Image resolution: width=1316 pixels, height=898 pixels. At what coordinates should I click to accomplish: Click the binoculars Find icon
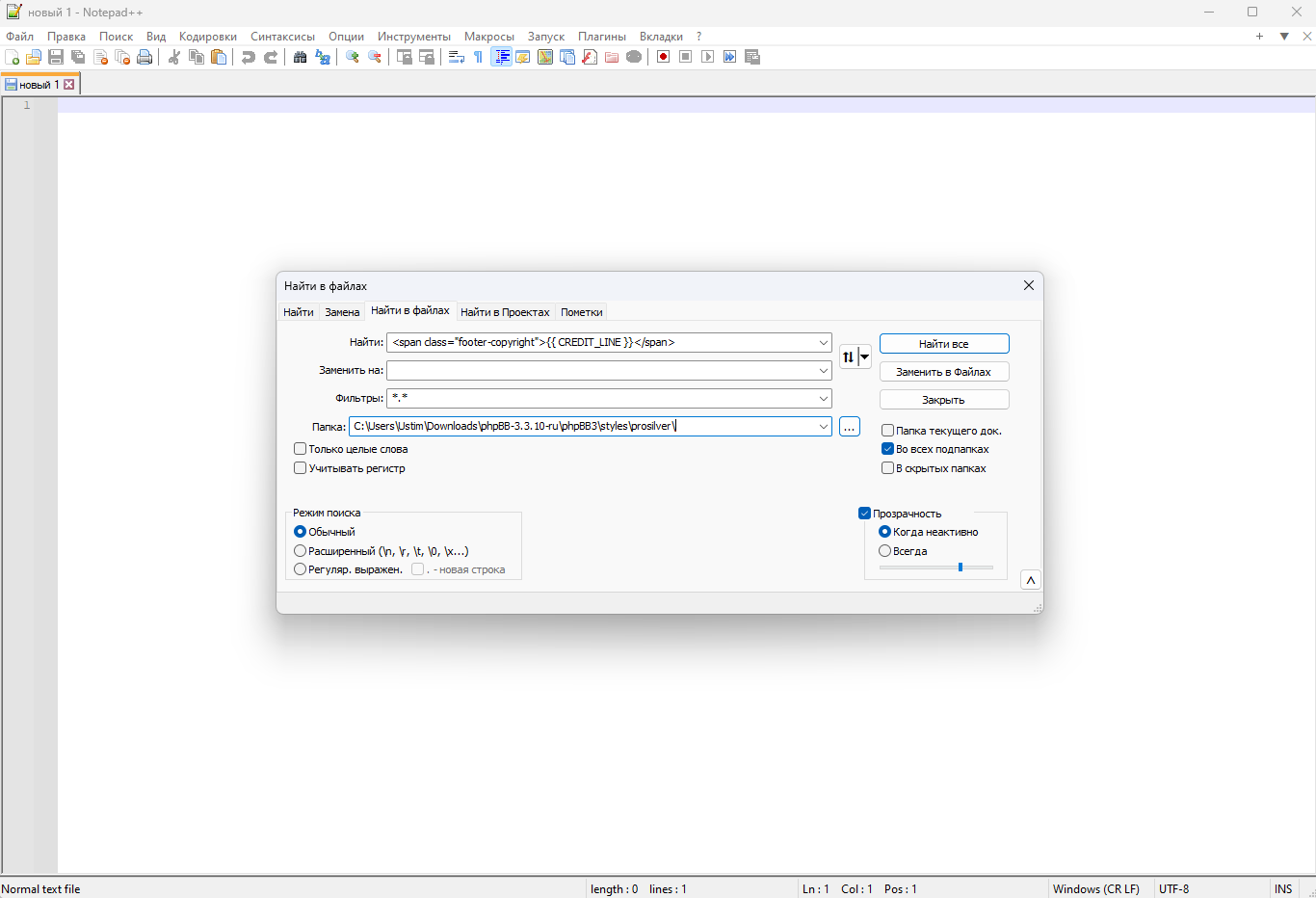[x=300, y=58]
